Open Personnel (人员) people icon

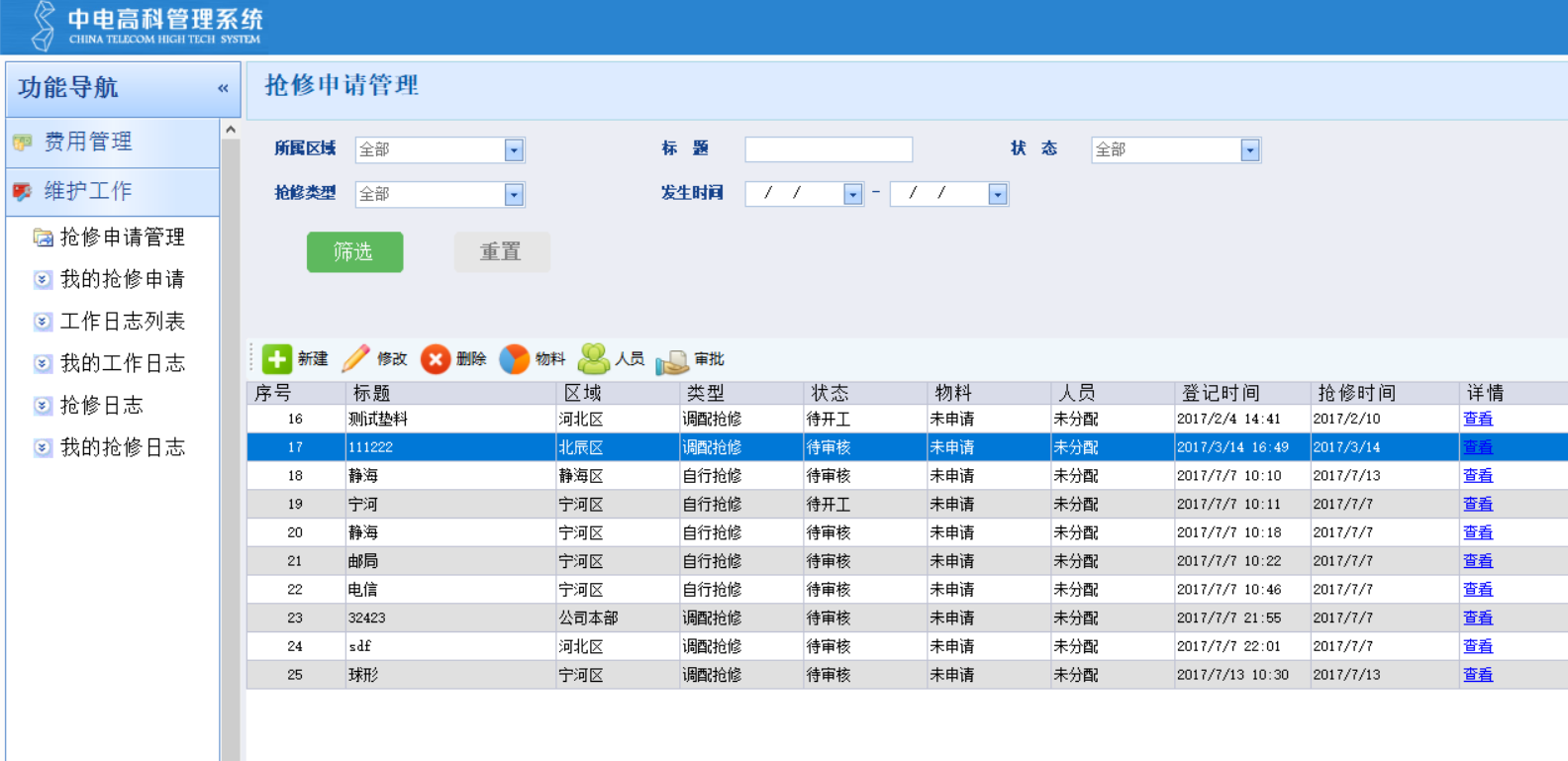(x=594, y=359)
